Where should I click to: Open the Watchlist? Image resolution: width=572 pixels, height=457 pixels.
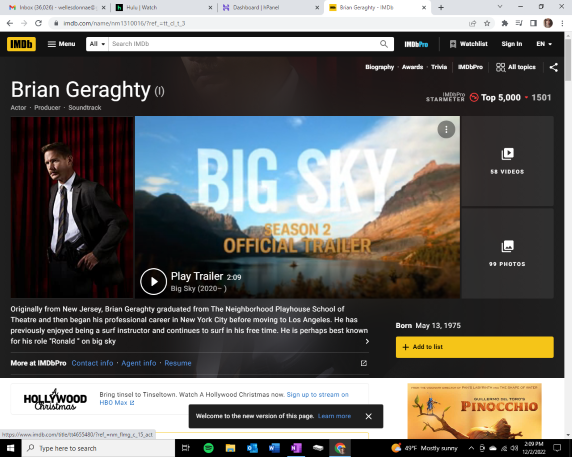(468, 44)
